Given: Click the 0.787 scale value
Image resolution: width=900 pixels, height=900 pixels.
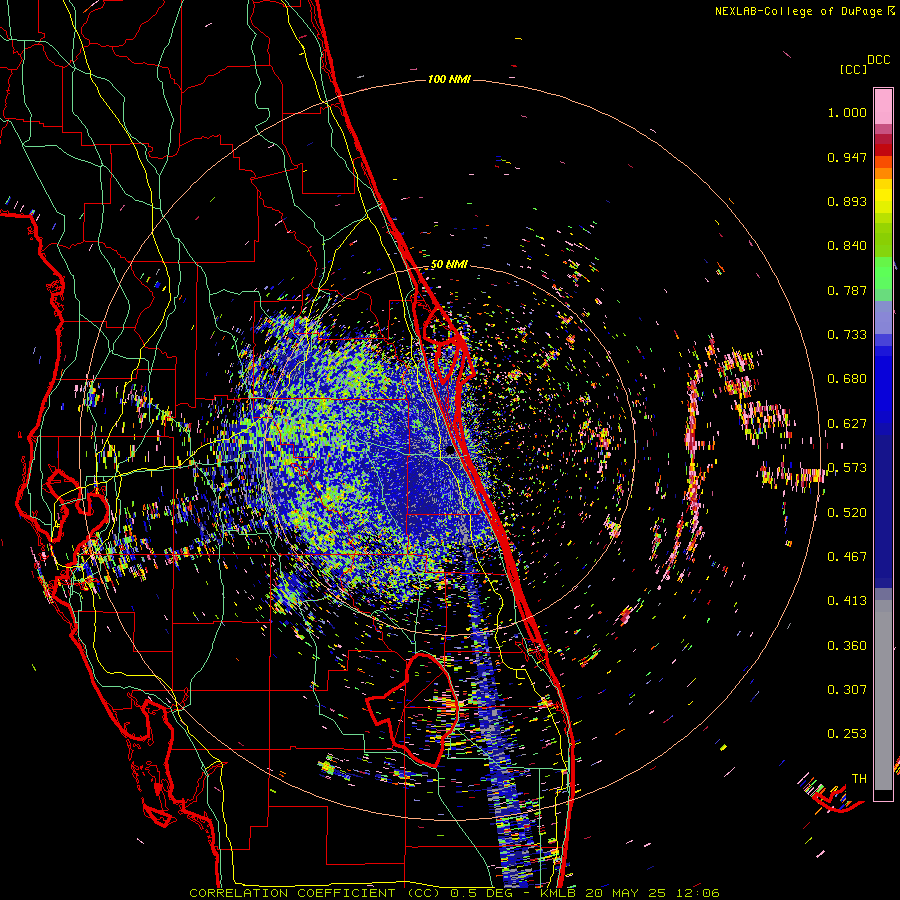Looking at the screenshot, I should 847,290.
